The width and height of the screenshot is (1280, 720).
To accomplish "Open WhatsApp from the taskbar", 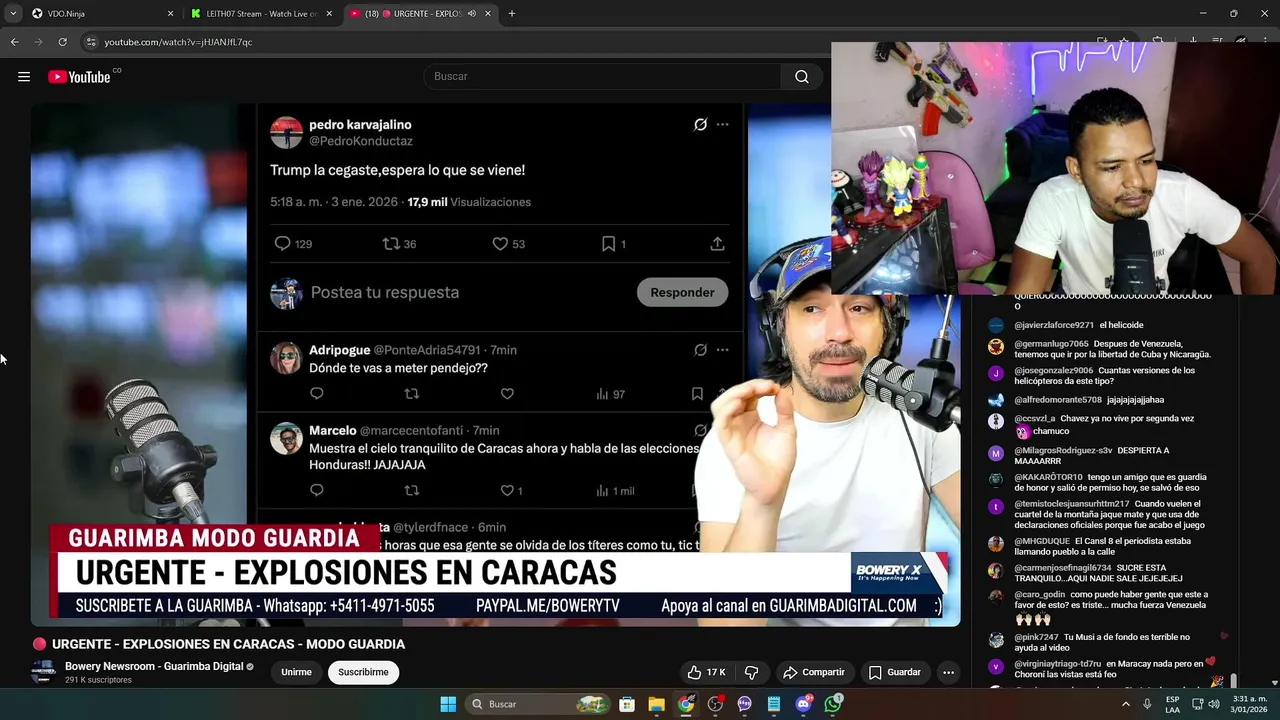I will pyautogui.click(x=833, y=704).
